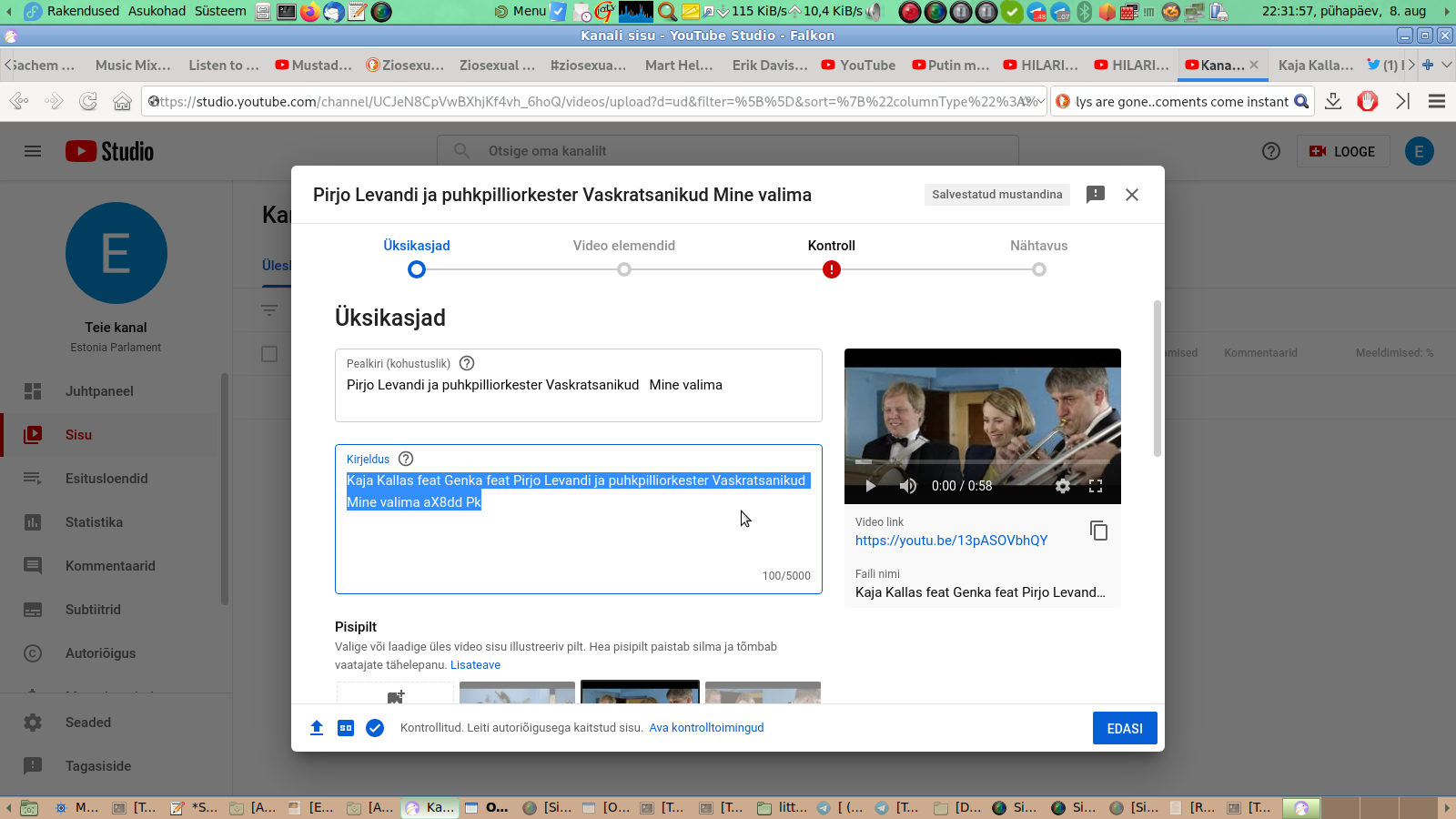Click the upload status arrow icon
This screenshot has width=1456, height=819.
(317, 728)
